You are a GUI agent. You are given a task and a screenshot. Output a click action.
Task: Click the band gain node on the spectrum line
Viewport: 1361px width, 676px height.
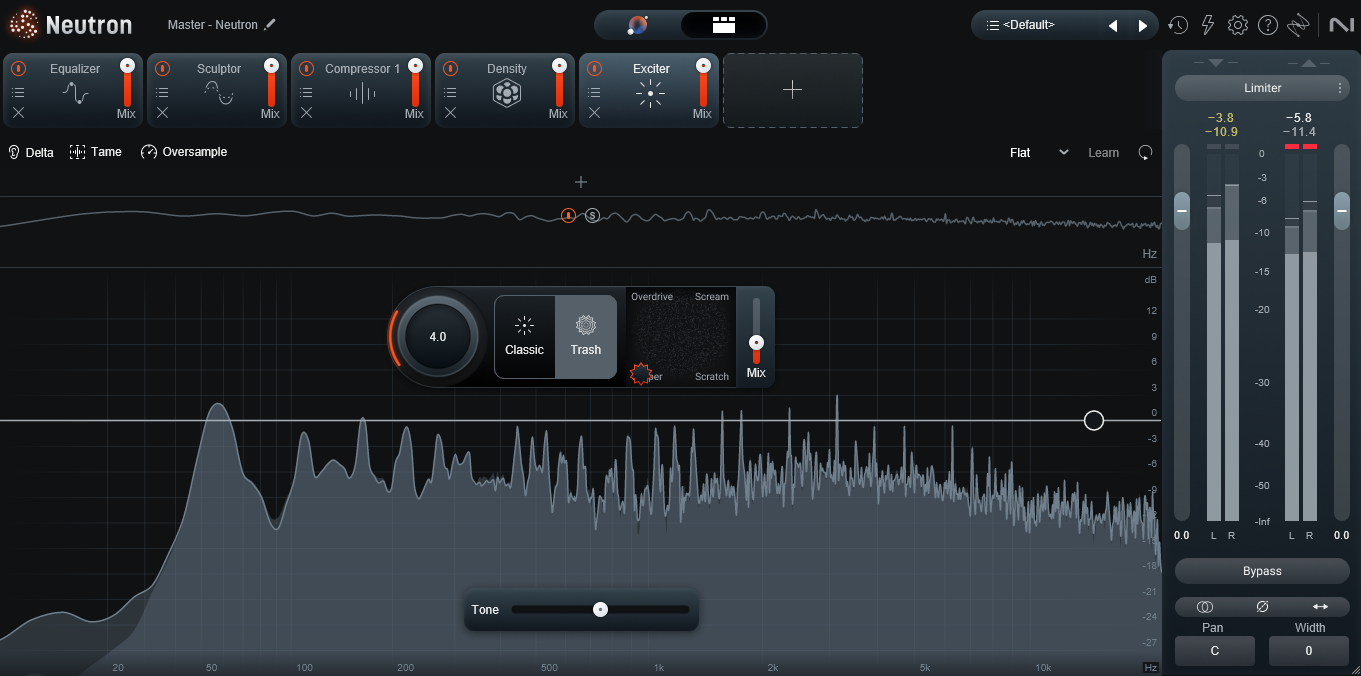(1094, 420)
